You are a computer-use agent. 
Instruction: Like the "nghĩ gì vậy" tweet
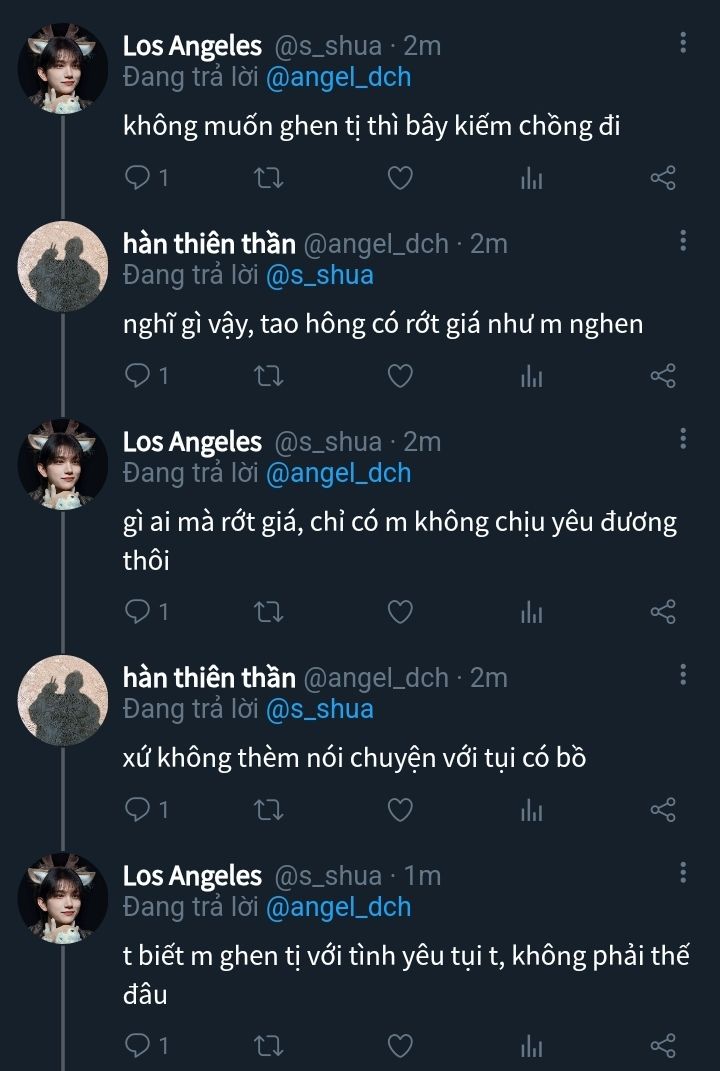pyautogui.click(x=400, y=375)
